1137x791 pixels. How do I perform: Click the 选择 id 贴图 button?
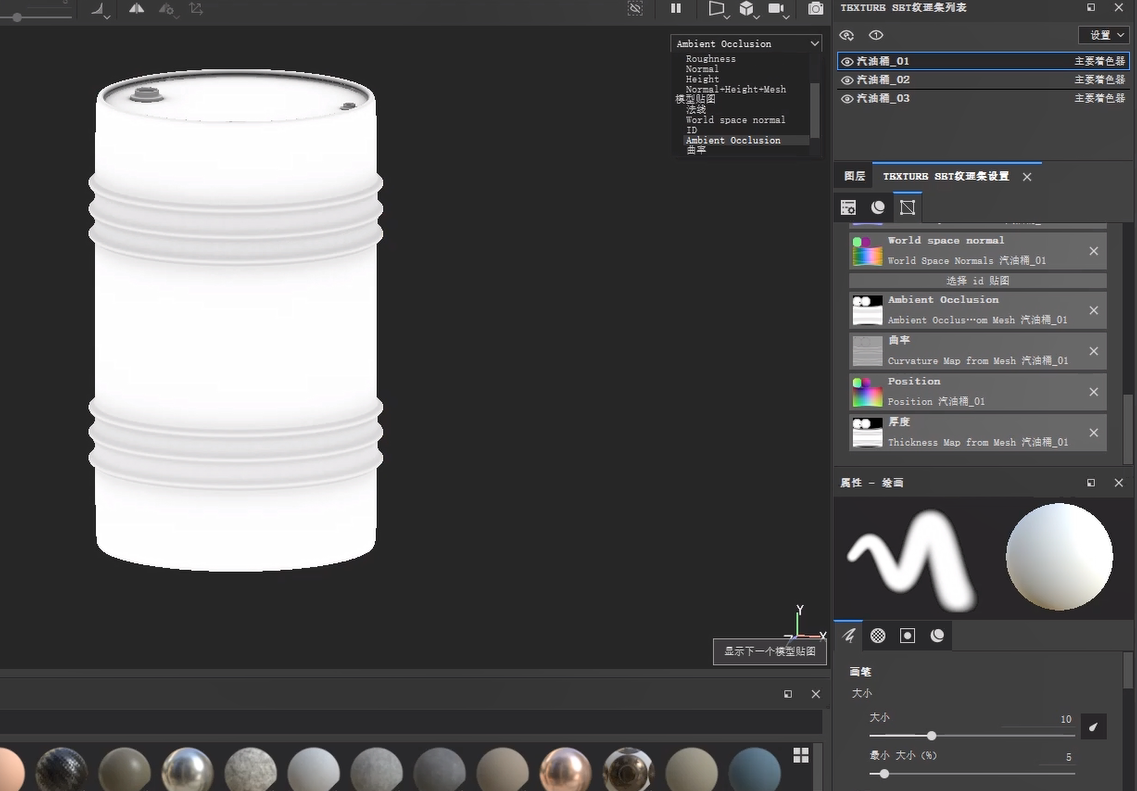[x=977, y=281]
